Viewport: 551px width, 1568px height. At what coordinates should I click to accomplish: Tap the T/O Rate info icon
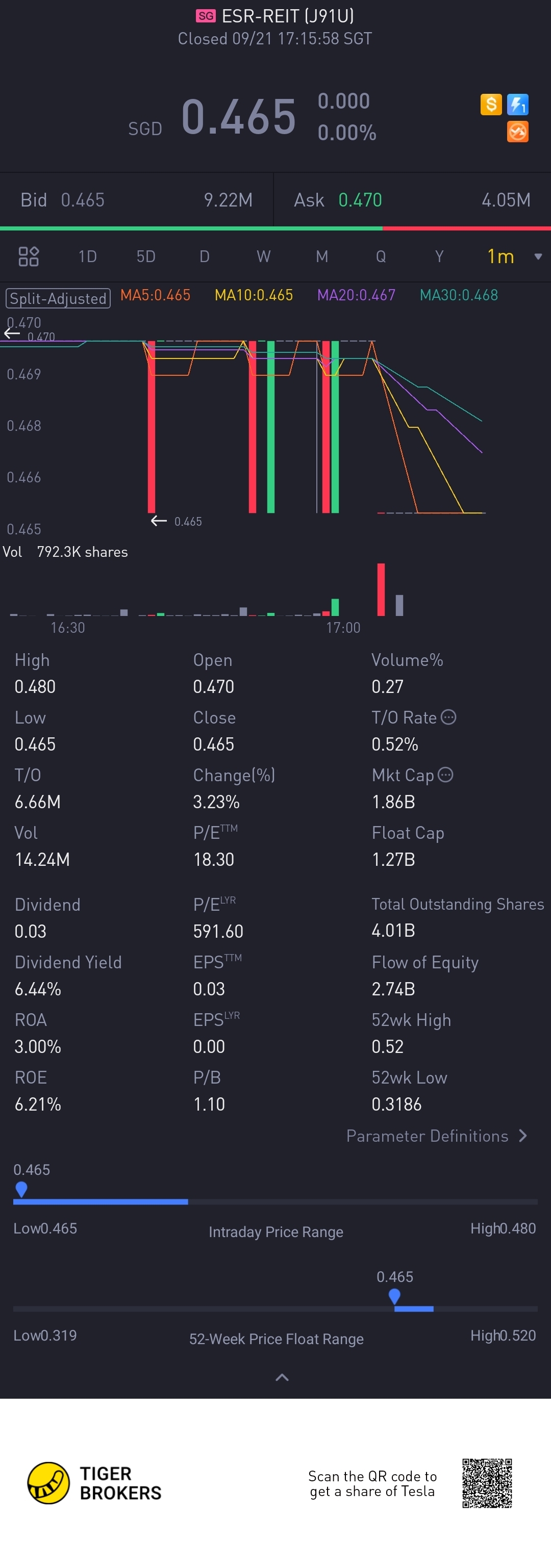(x=449, y=717)
